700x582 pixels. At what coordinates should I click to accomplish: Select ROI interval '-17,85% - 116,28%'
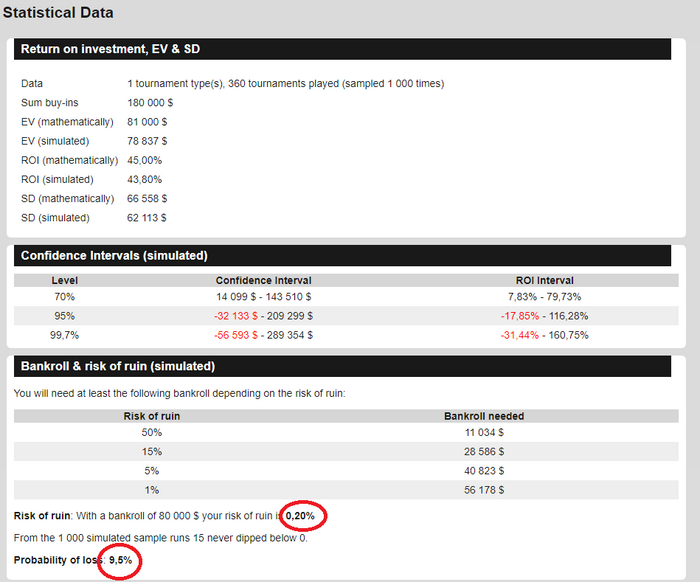(545, 316)
